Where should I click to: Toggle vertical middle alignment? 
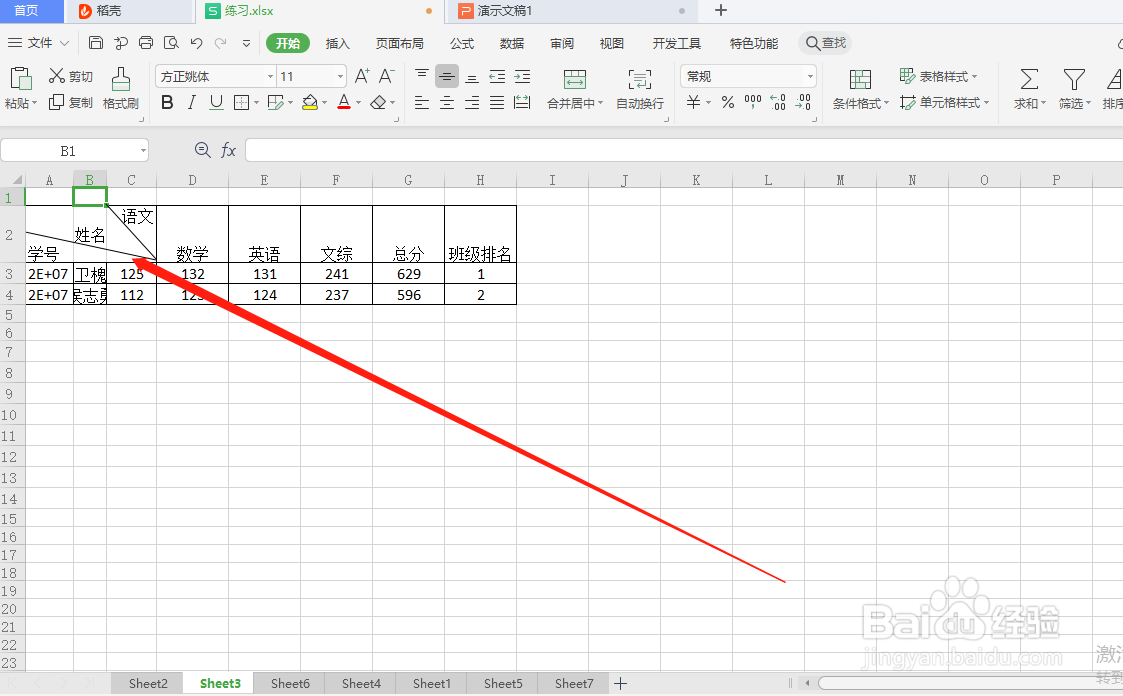(447, 76)
